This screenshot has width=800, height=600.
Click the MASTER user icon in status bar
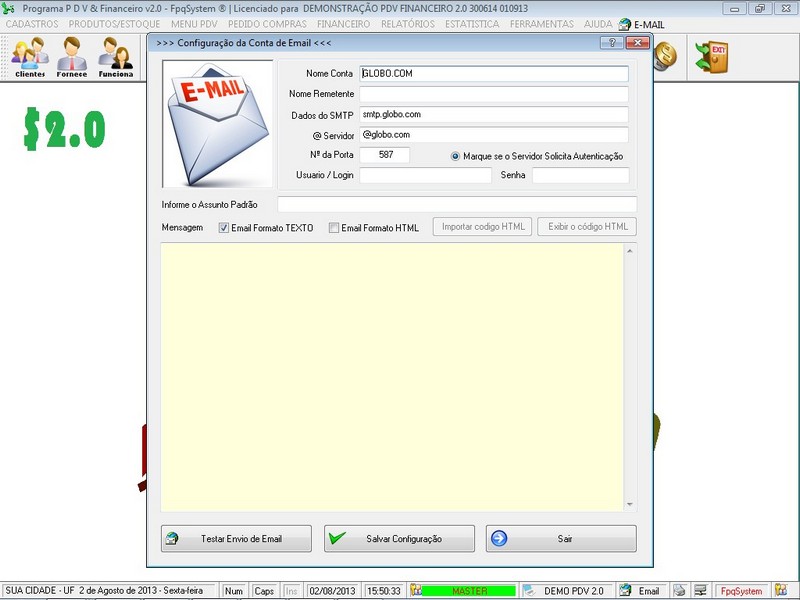(x=416, y=590)
